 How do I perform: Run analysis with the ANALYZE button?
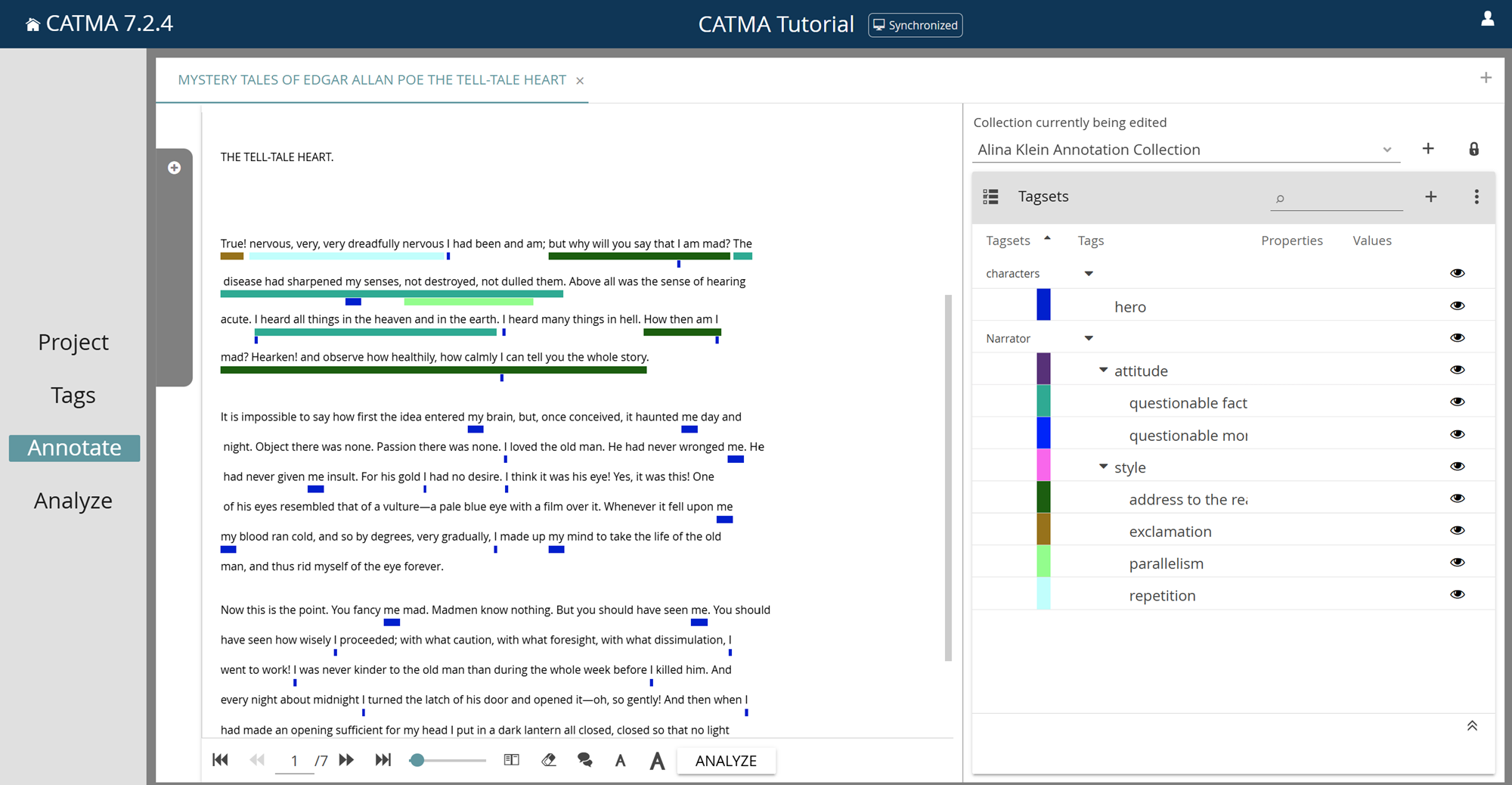pyautogui.click(x=726, y=761)
